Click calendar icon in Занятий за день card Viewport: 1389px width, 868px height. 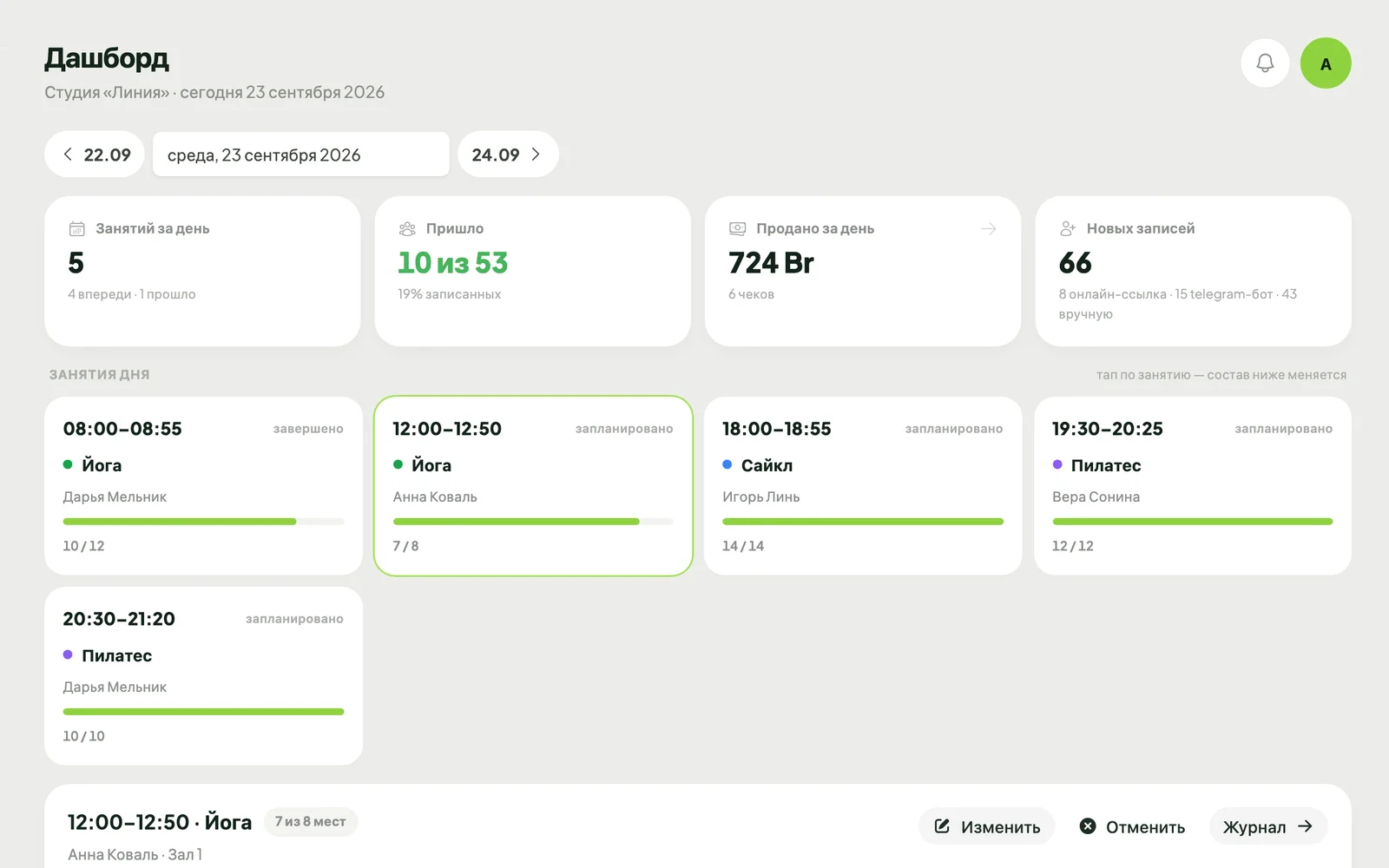(x=77, y=229)
